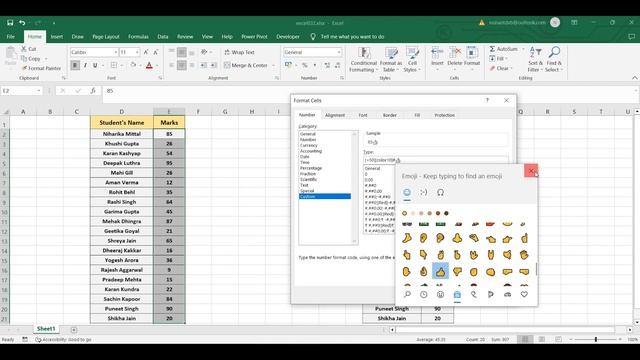
Task: Click Undo arrow in title bar
Action: [x=22, y=23]
